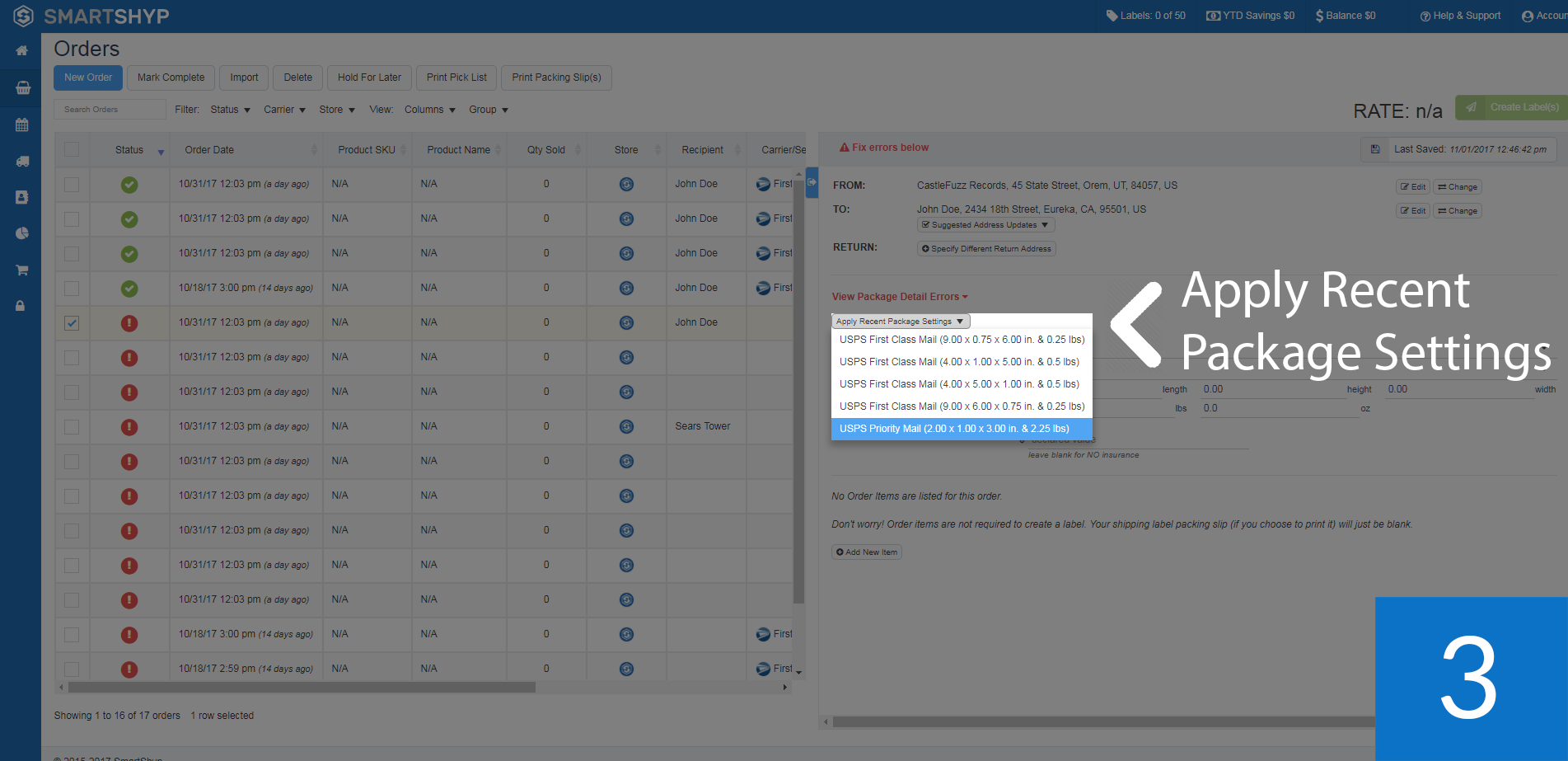The width and height of the screenshot is (1568, 761).
Task: Click Edit next to FROM address
Action: point(1413,187)
